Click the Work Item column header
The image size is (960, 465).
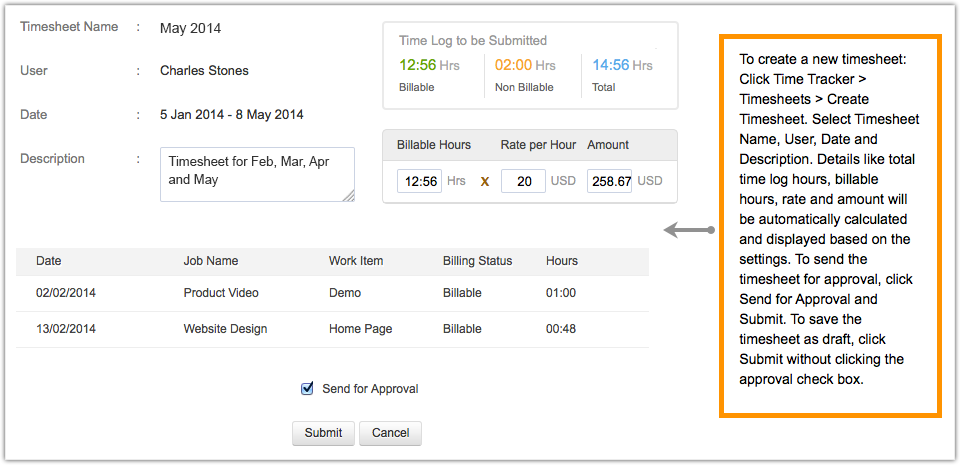pos(356,261)
